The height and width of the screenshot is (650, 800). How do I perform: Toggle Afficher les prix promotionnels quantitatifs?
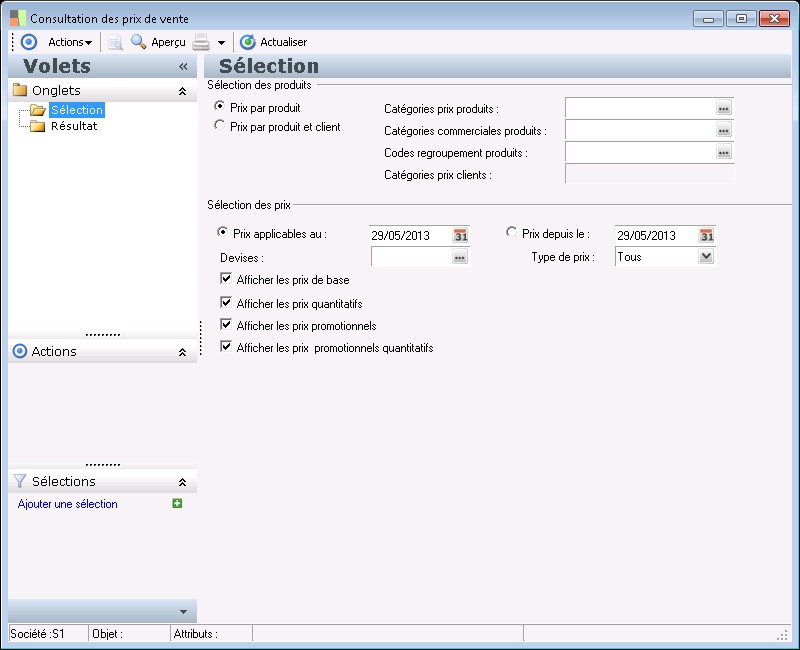[226, 346]
